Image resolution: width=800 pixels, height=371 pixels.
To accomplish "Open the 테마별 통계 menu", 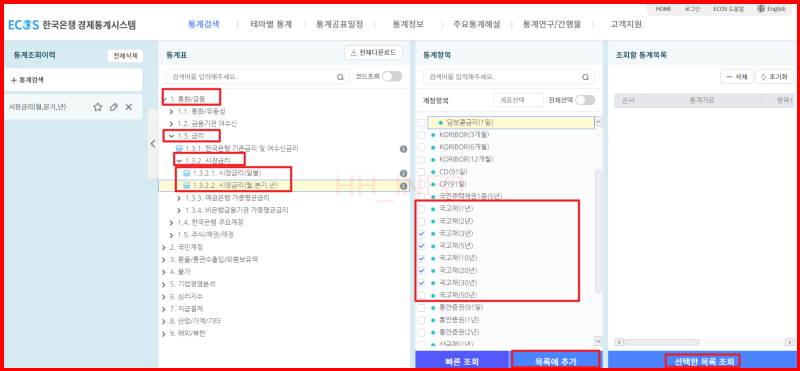I will tap(271, 24).
